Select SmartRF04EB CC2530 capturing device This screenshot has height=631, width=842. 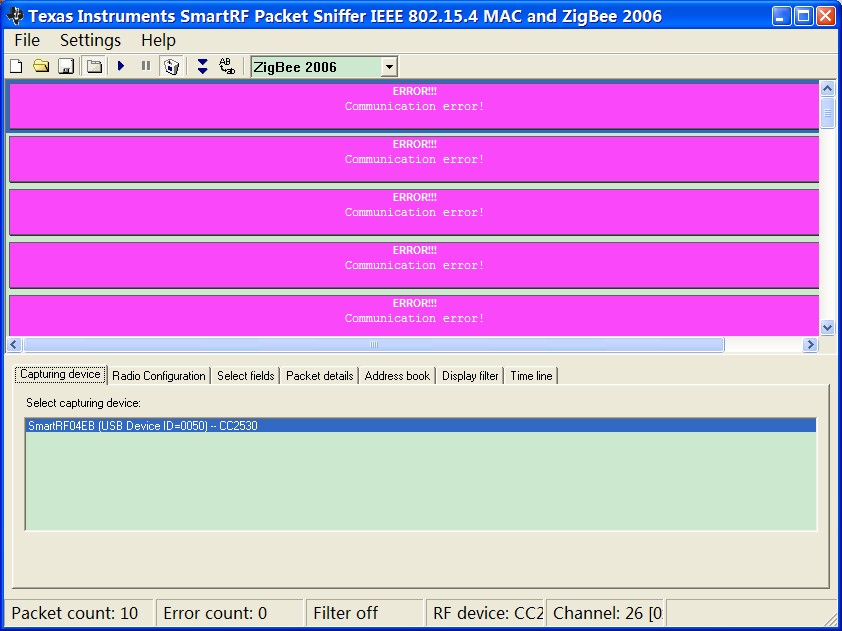[420, 426]
